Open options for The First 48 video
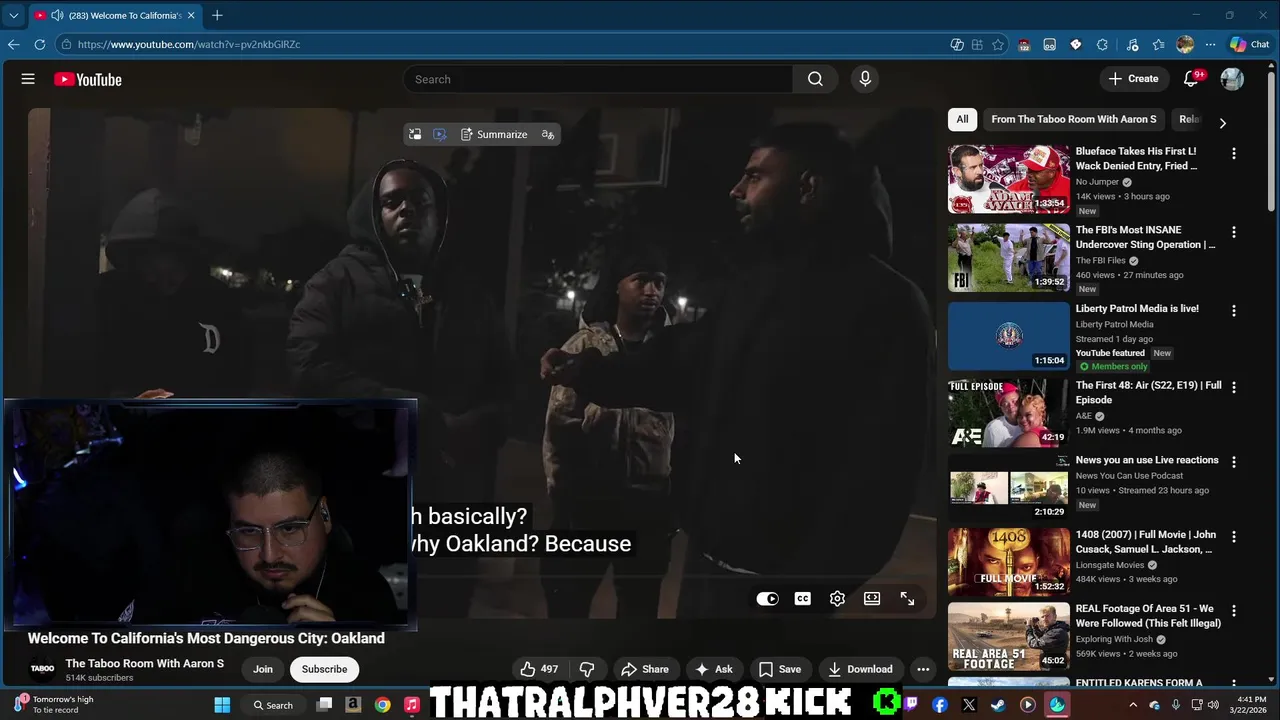Screen dimensions: 1280x720 (1233, 387)
